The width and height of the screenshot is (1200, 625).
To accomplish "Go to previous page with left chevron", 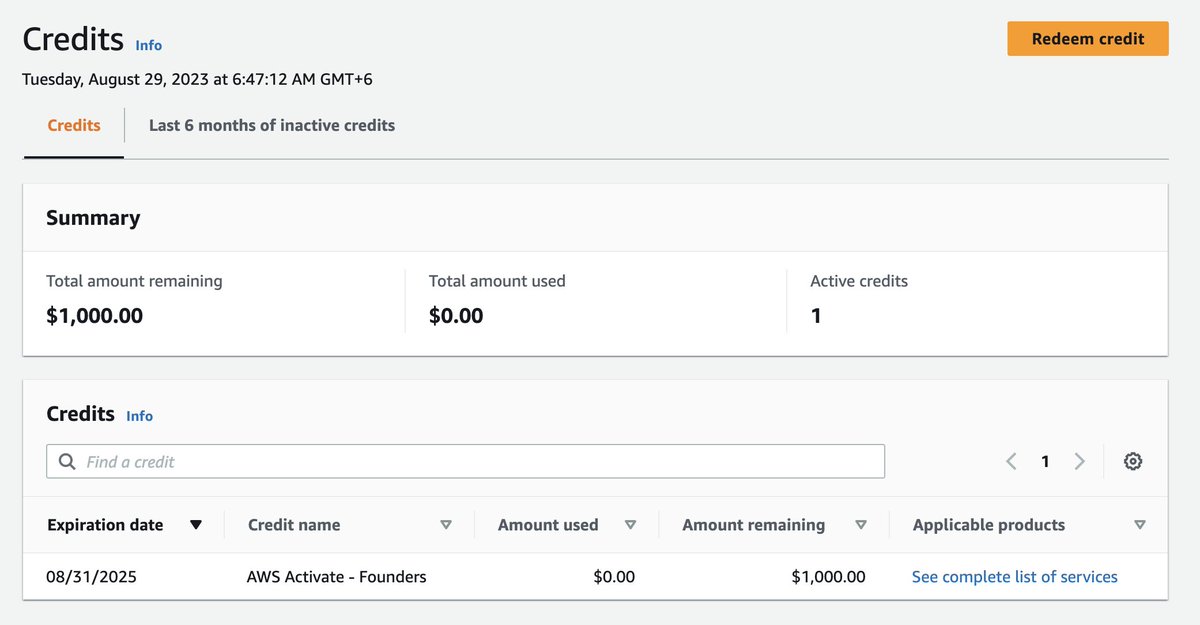I will tap(1011, 461).
